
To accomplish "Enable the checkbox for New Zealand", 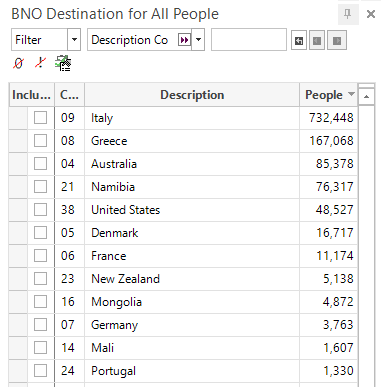I will (40, 279).
